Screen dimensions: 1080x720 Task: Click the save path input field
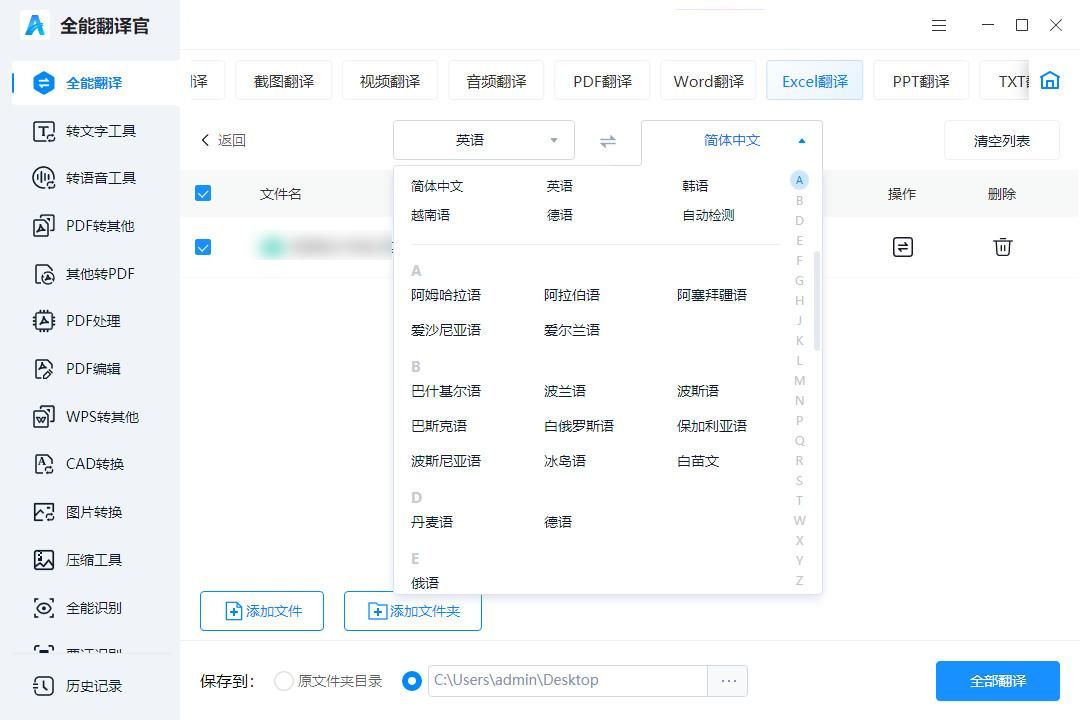coord(568,681)
